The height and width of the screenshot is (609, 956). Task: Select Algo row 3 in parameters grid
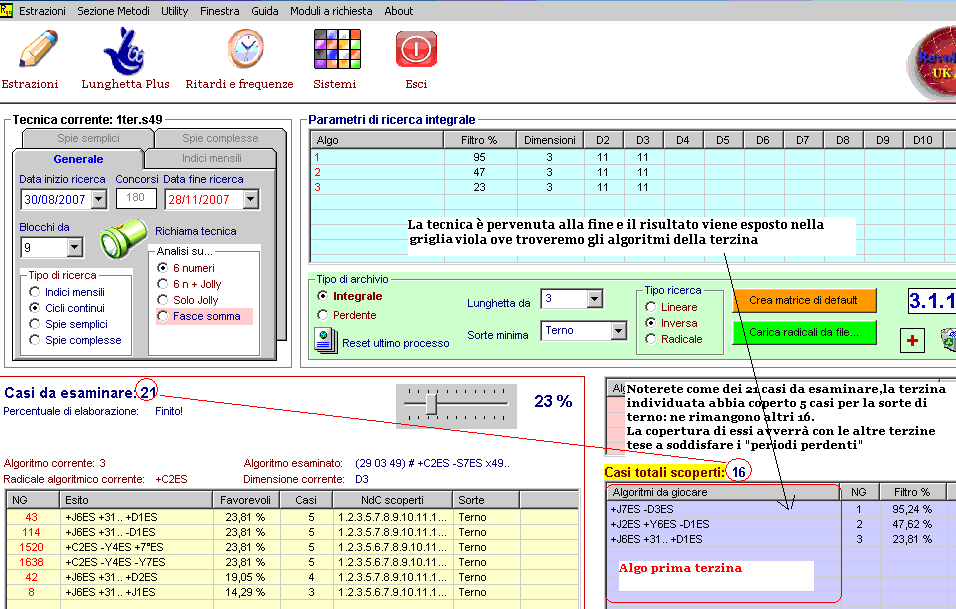coord(633,187)
